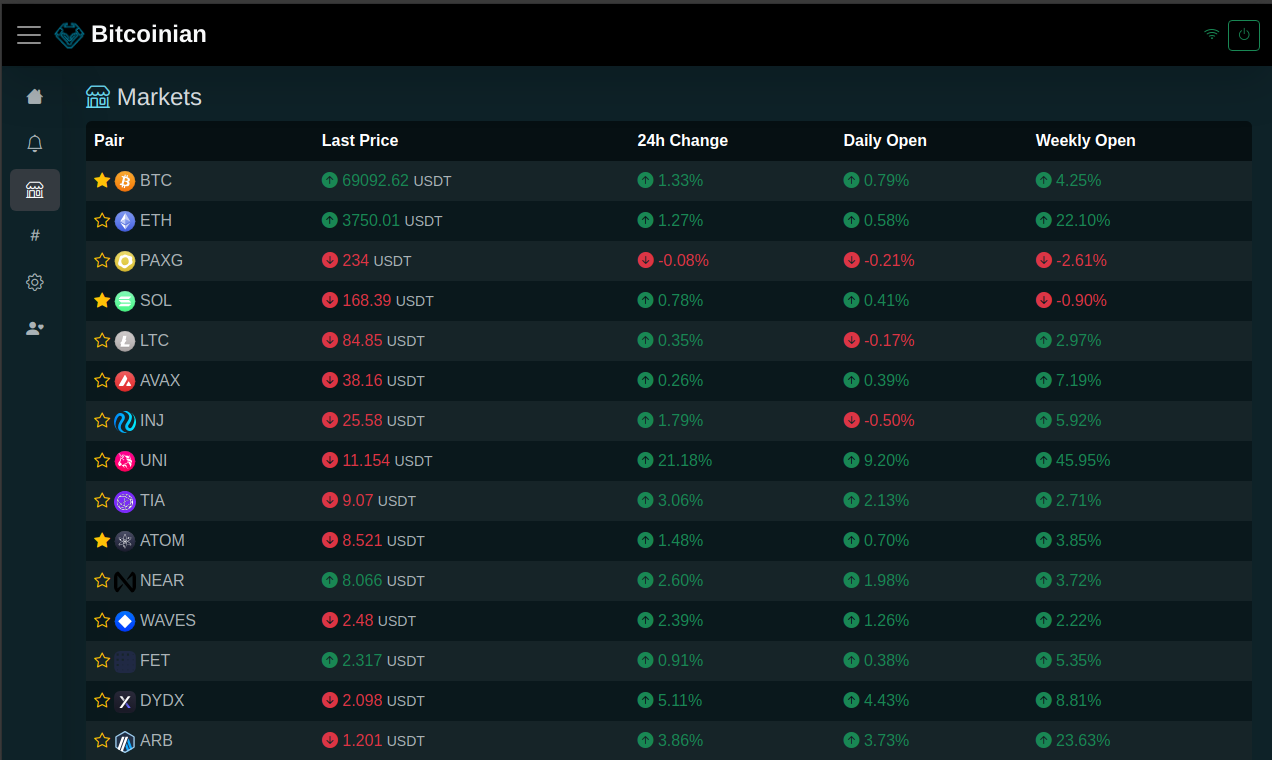The width and height of the screenshot is (1272, 760).
Task: Click NEAR last price 8.066
Action: click(x=362, y=581)
